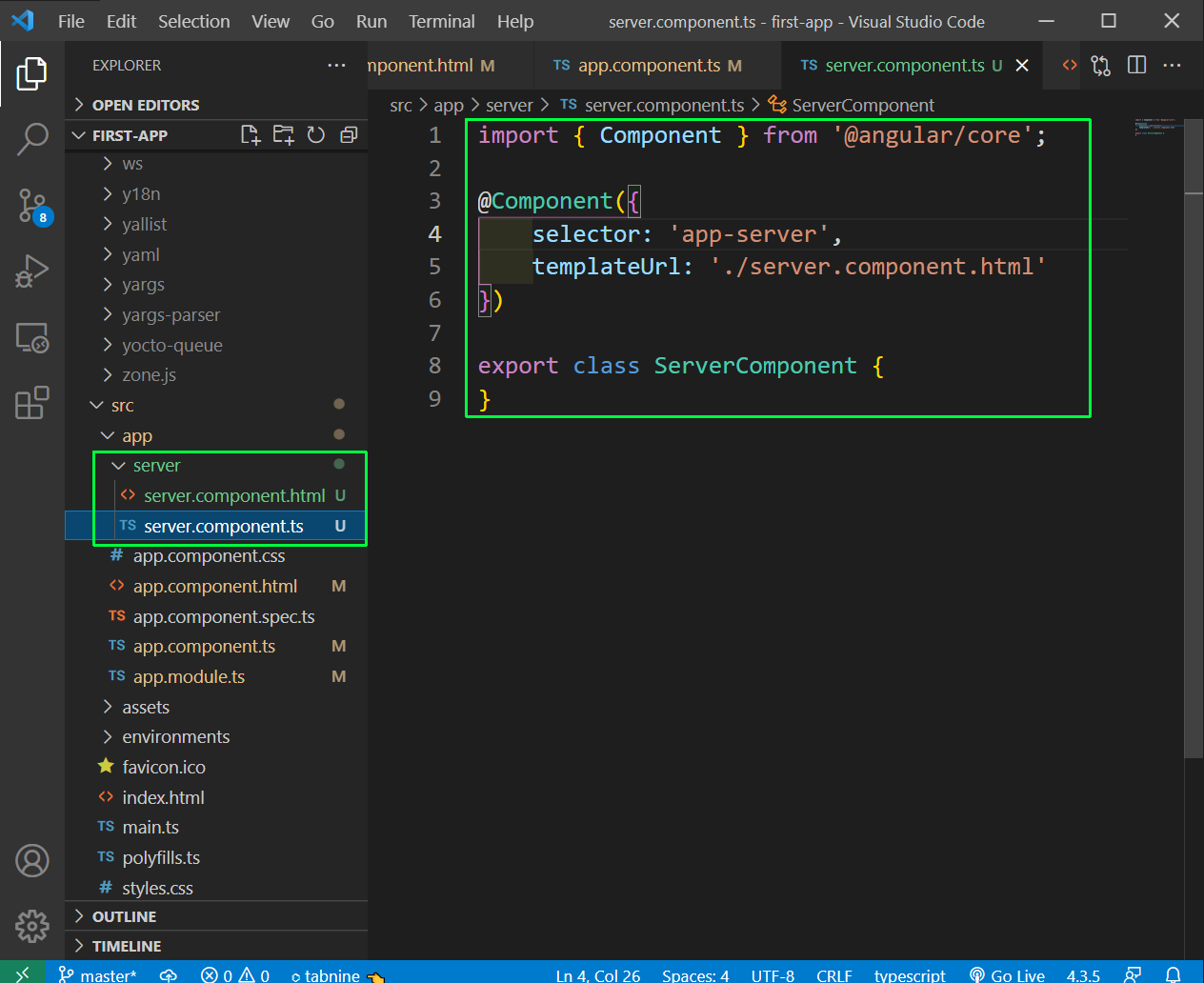Open the Selection menu
Screen dimensions: 1204x983
pyautogui.click(x=194, y=21)
